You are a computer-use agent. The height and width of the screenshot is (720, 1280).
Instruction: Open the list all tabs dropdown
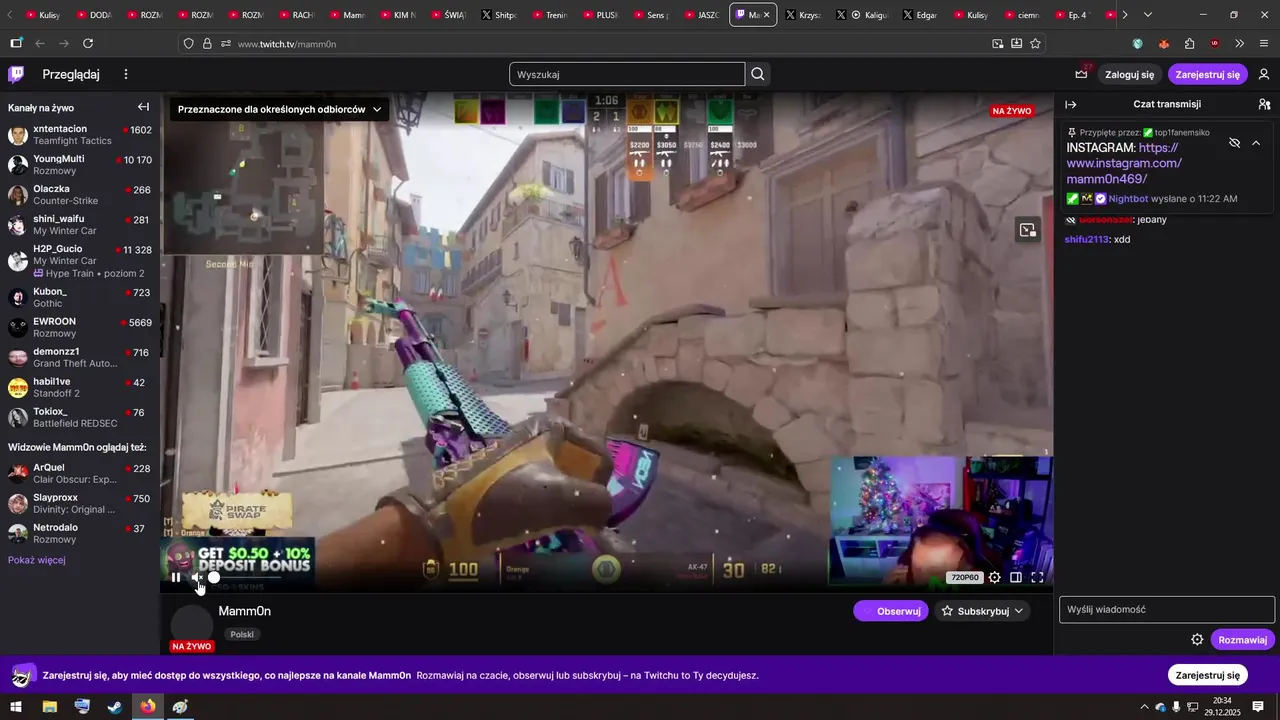pos(1147,15)
